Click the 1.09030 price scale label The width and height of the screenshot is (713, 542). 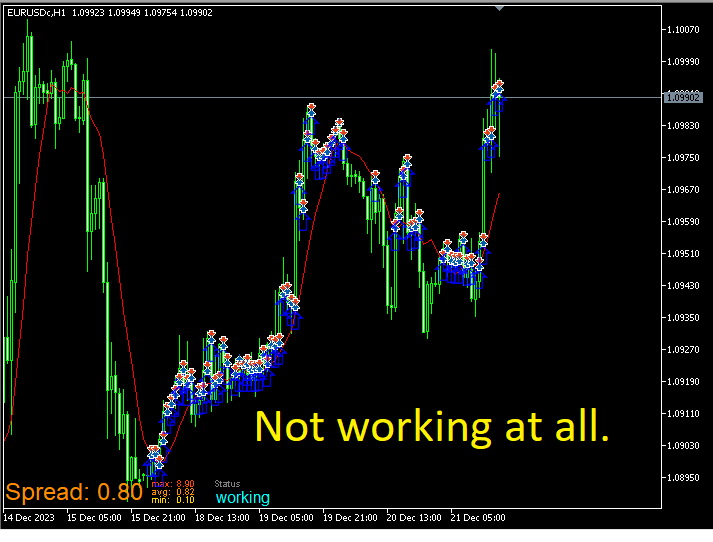tap(683, 446)
